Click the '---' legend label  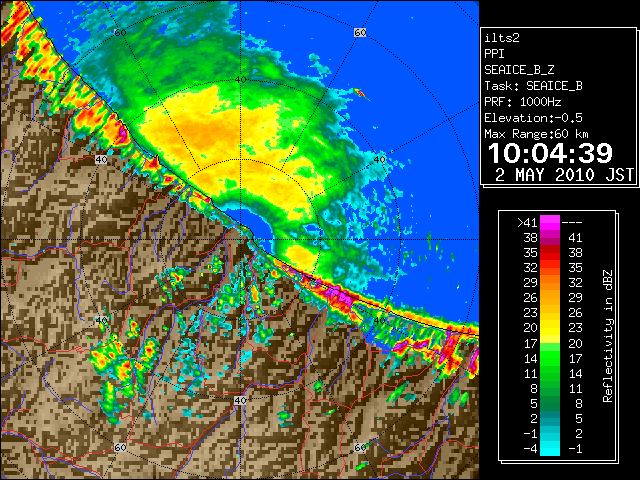tap(572, 223)
